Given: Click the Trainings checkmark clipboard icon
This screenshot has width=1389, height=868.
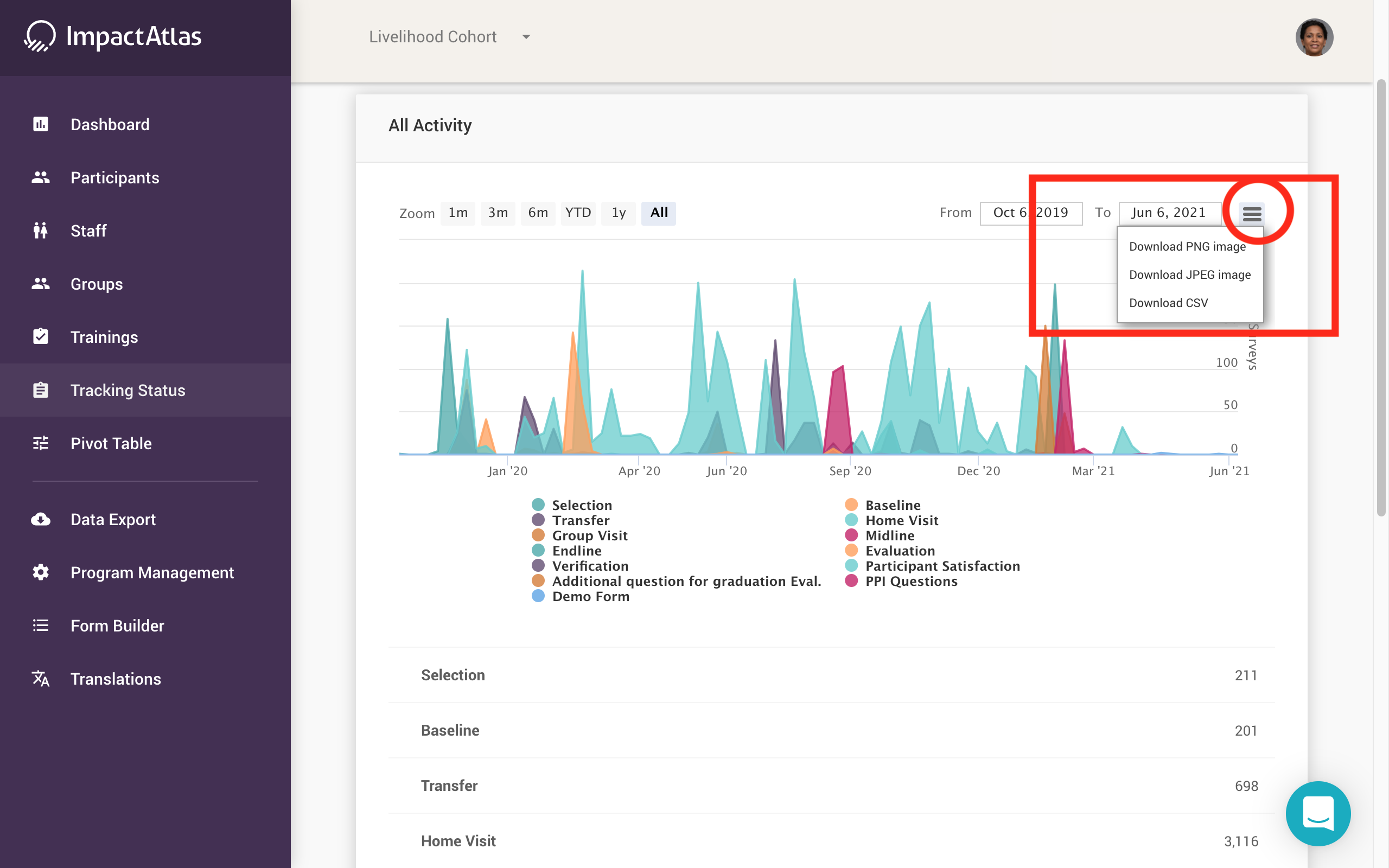Looking at the screenshot, I should coord(41,336).
